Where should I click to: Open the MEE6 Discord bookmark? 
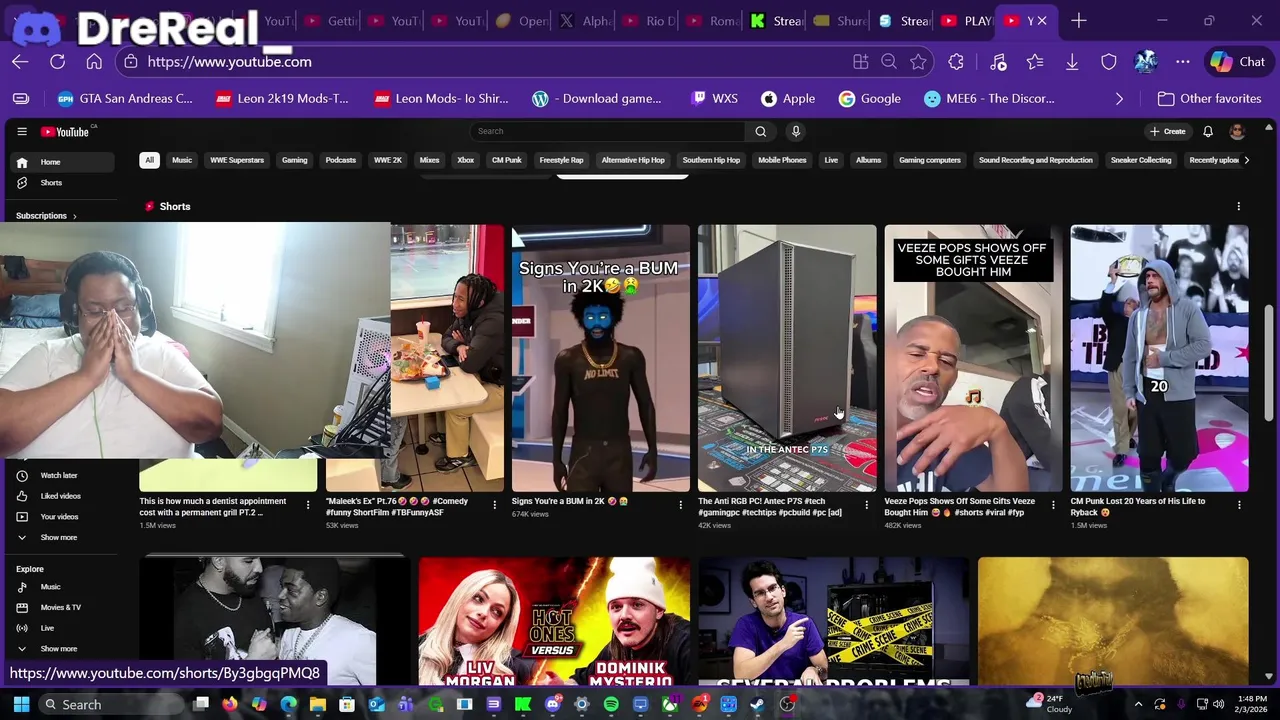989,99
